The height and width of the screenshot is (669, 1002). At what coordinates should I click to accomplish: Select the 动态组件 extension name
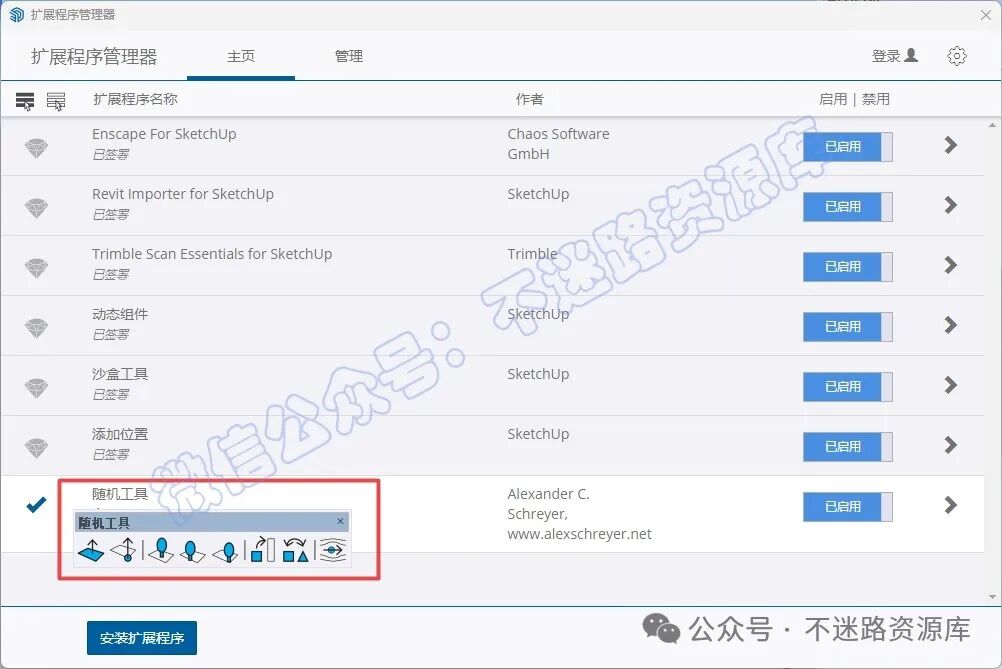[x=120, y=314]
